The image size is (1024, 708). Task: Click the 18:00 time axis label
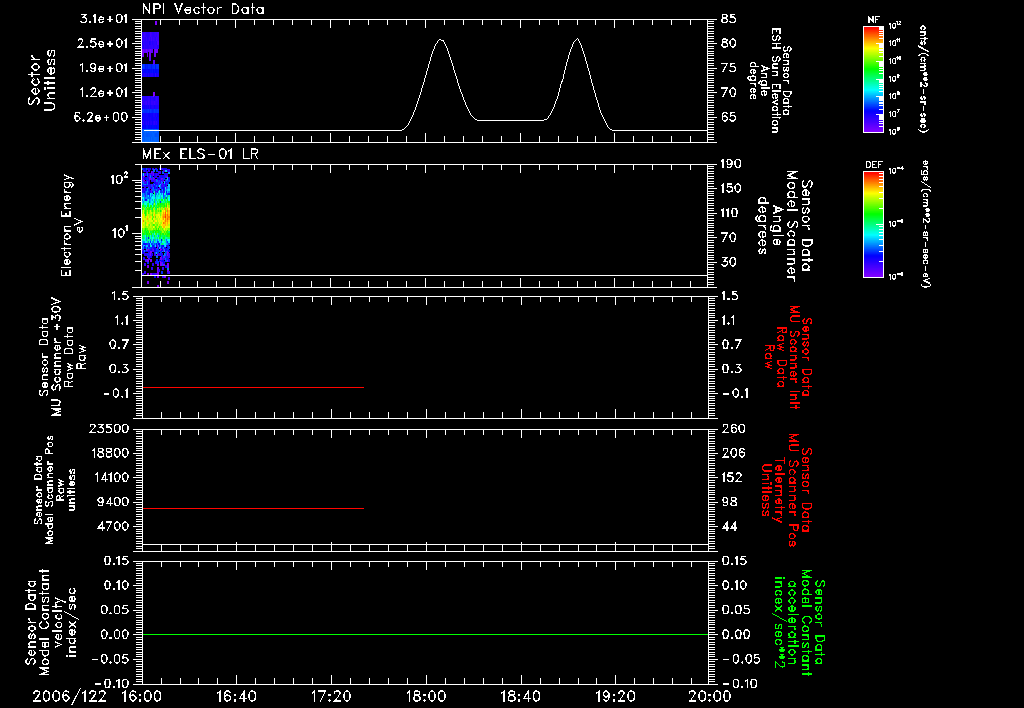point(426,696)
